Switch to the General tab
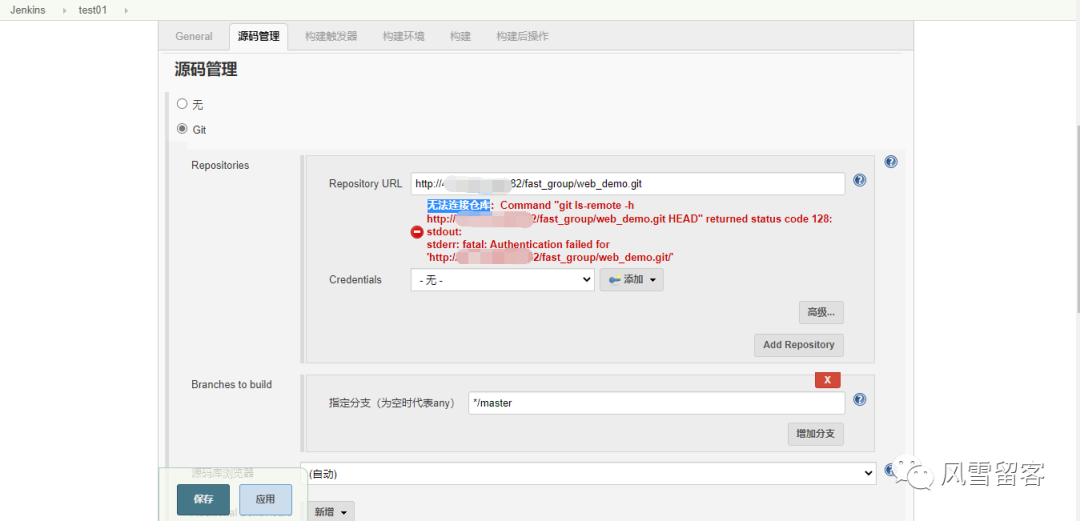Screen dimensions: 1080x521 pos(194,37)
